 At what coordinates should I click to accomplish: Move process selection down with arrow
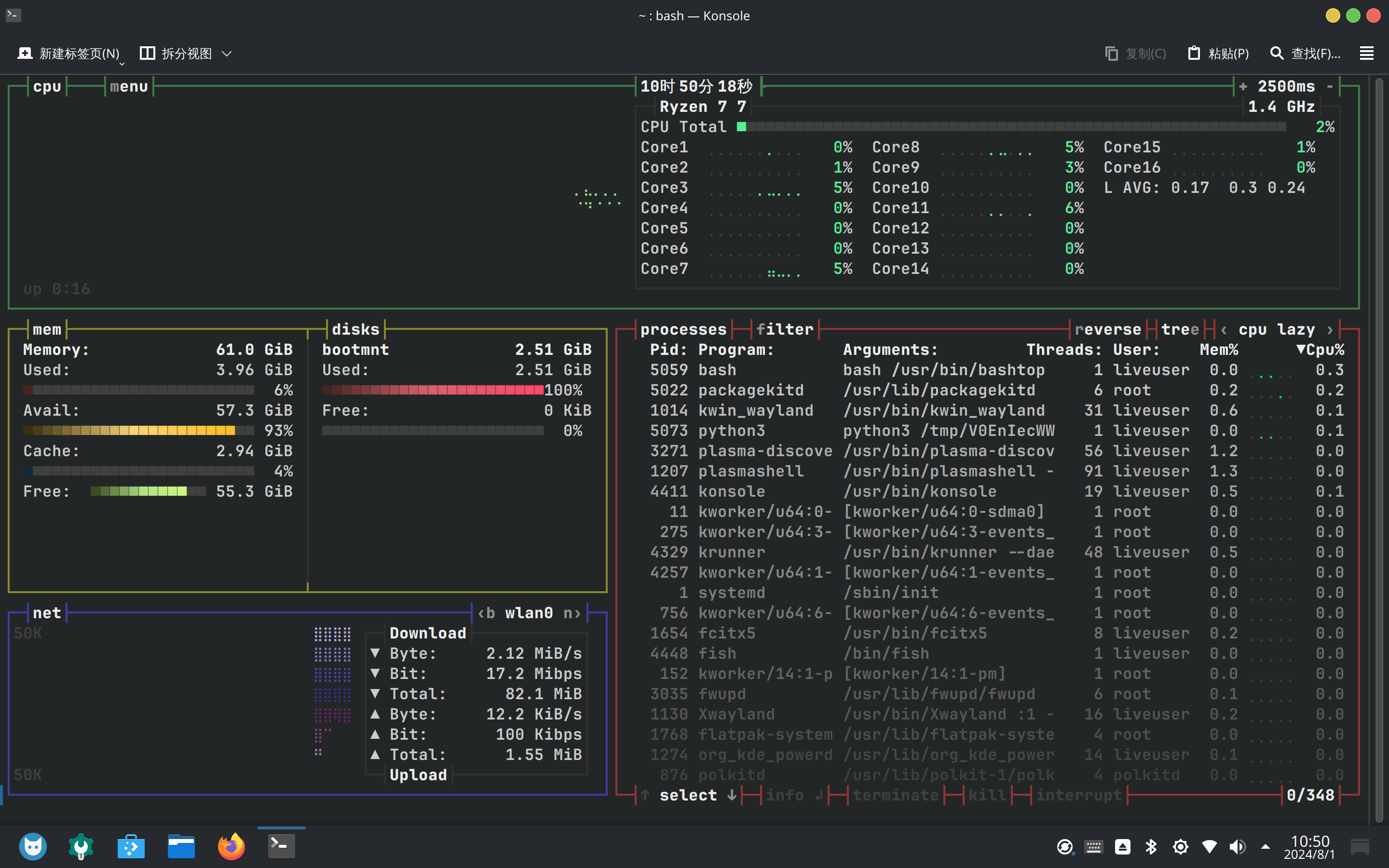[x=732, y=795]
